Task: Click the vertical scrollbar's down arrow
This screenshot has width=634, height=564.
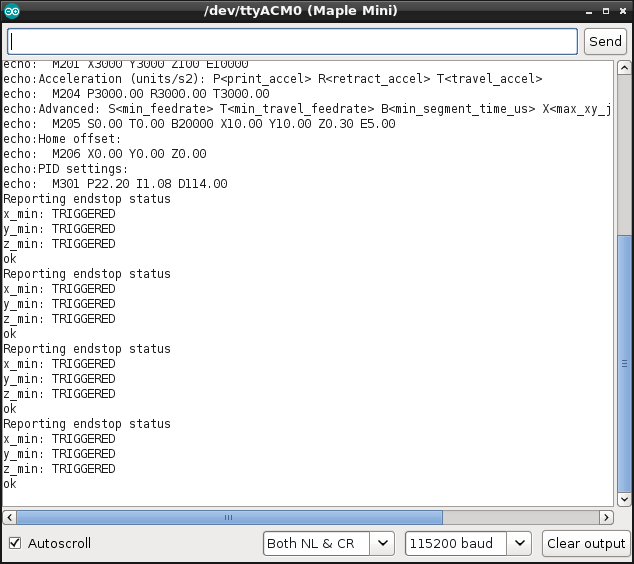Action: point(624,499)
